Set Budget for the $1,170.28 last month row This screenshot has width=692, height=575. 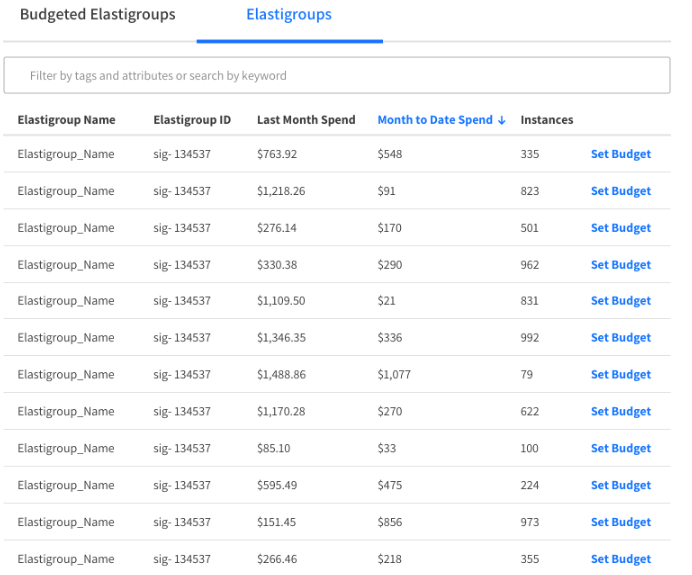tap(620, 412)
